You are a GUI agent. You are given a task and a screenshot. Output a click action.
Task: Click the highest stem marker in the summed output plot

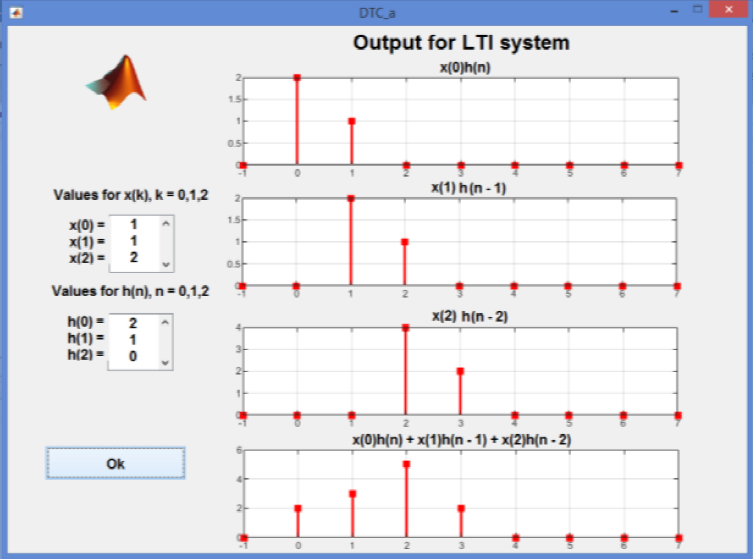click(406, 464)
